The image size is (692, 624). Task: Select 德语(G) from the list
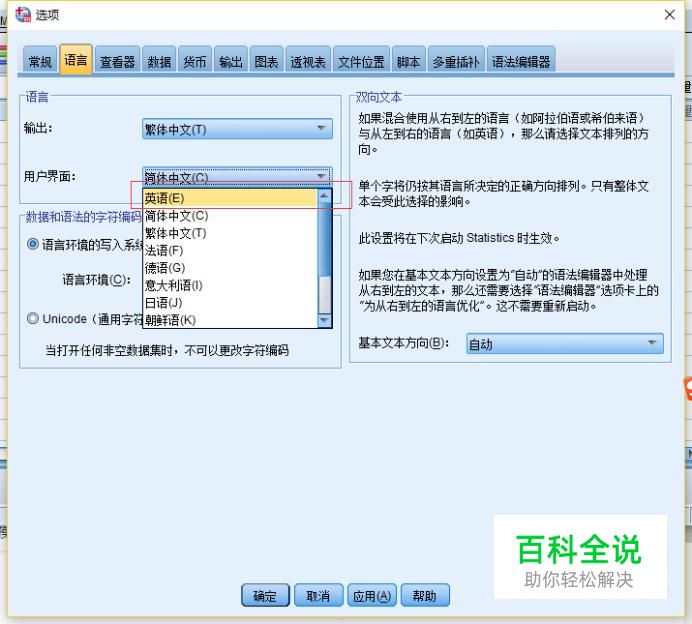pos(230,268)
